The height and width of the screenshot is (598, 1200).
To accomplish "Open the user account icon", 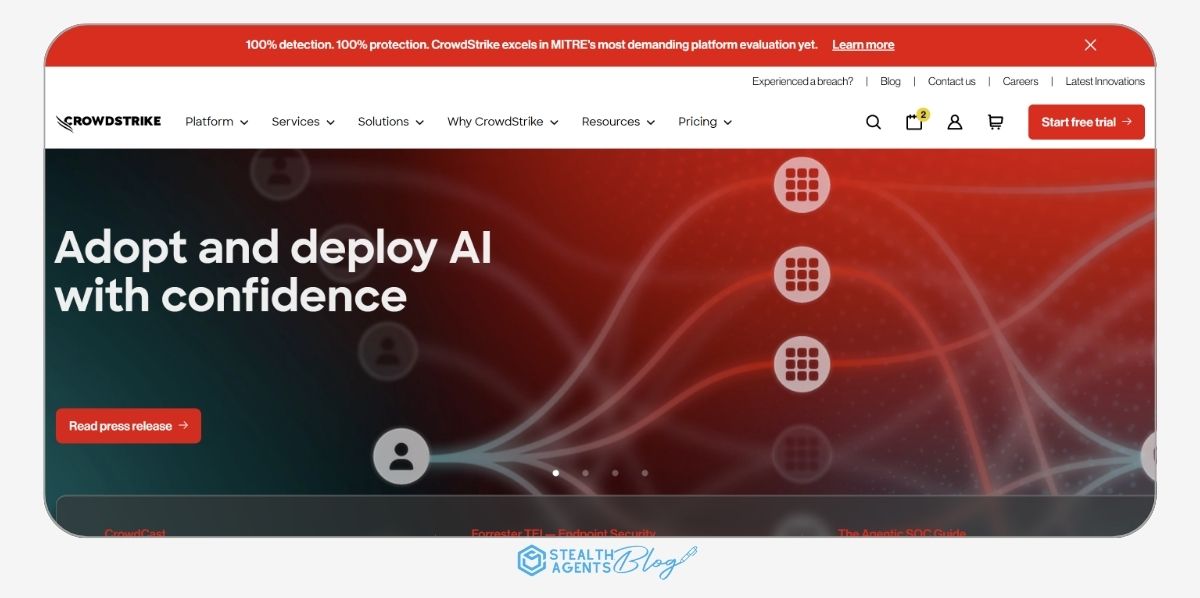I will click(954, 121).
